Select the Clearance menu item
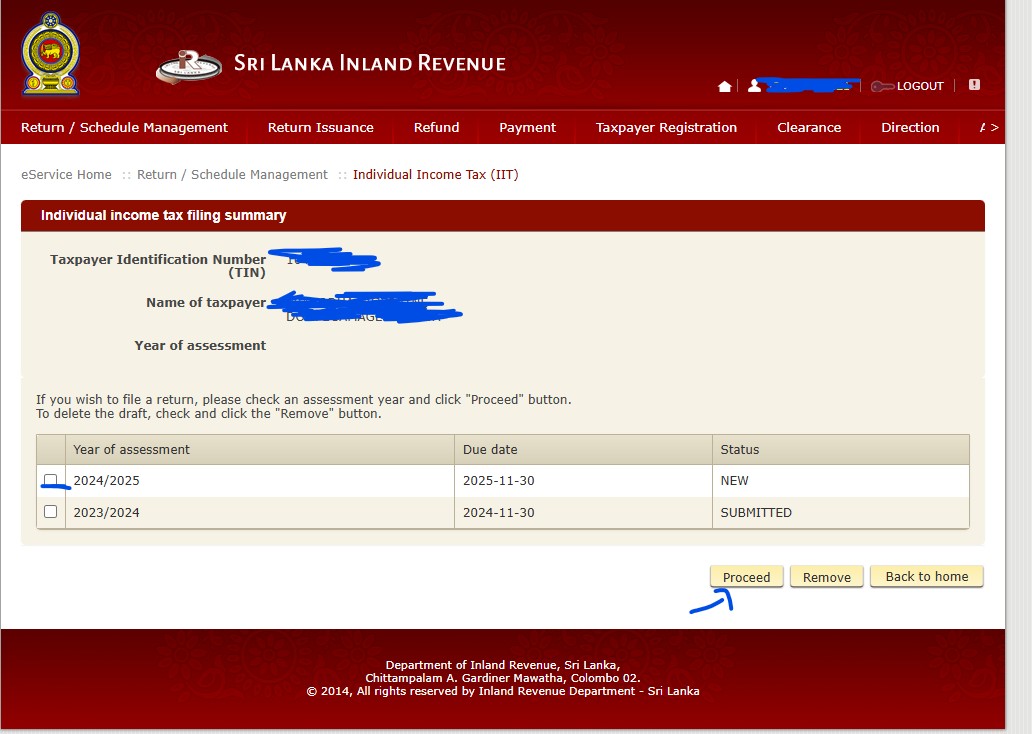Viewport: 1032px width, 734px height. pyautogui.click(x=809, y=128)
